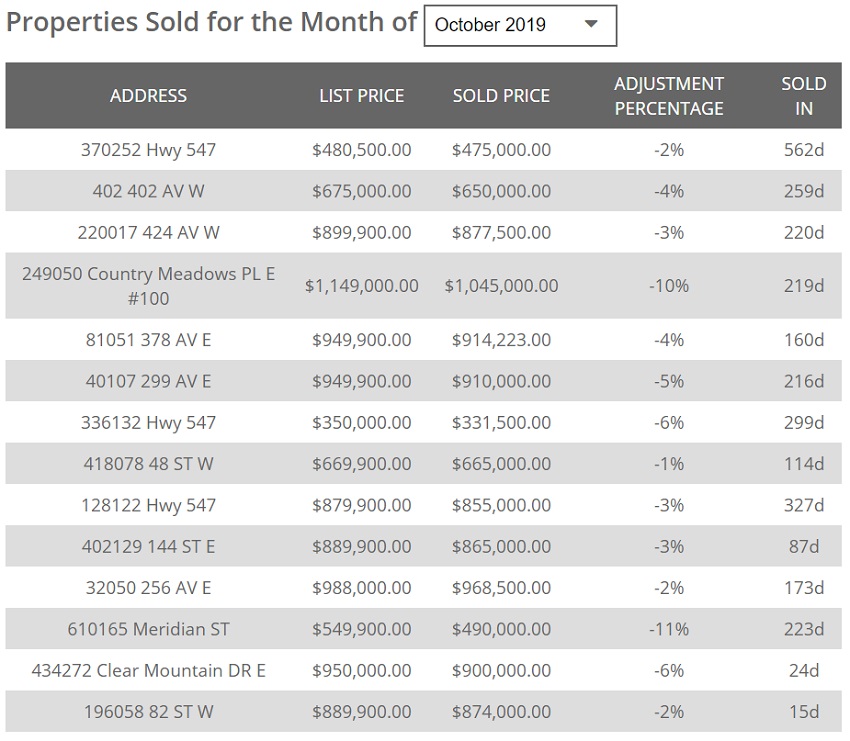Select address 220017 424 AV W

[x=148, y=232]
